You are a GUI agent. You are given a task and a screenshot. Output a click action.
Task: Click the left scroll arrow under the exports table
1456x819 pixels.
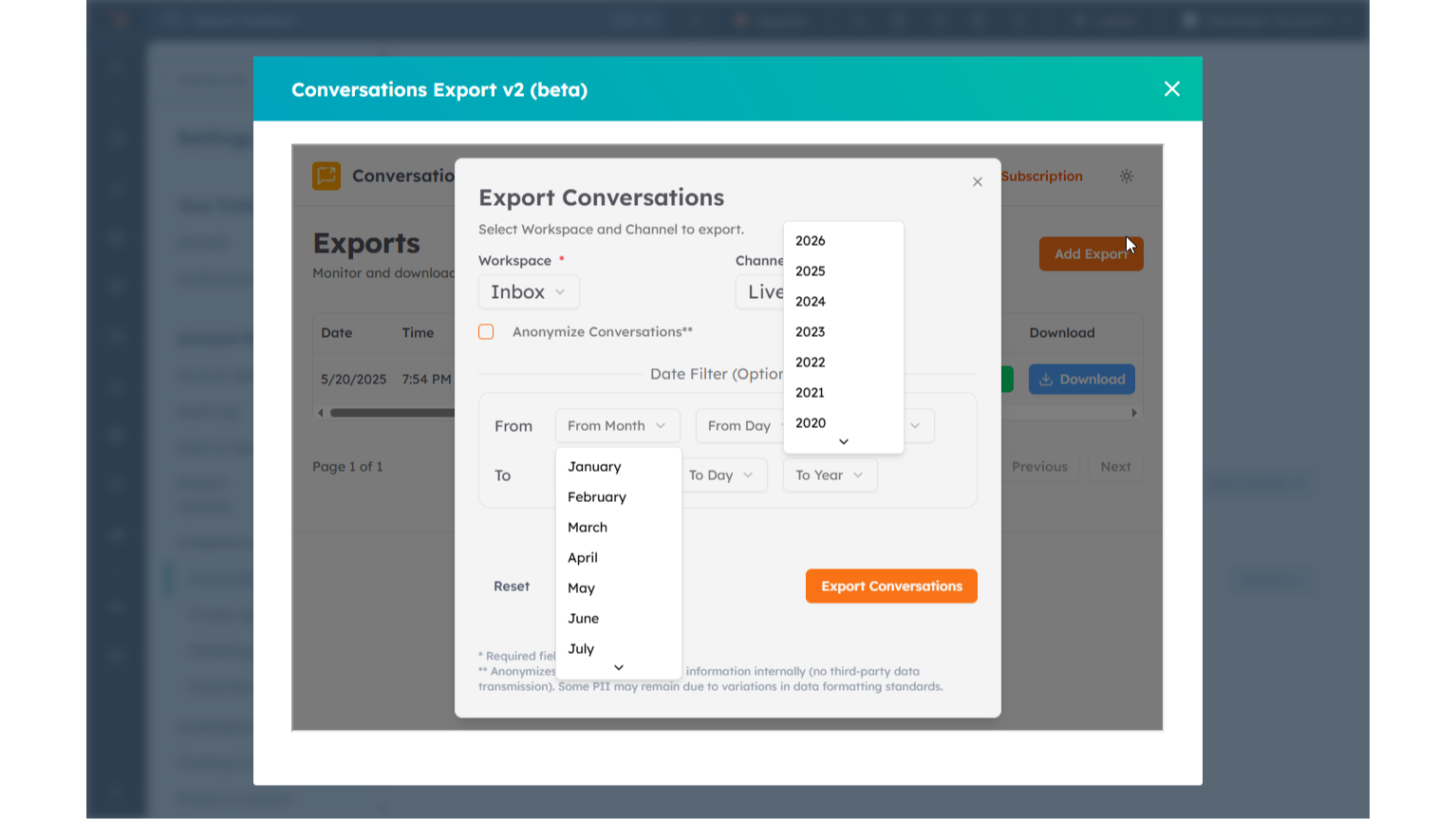point(321,412)
